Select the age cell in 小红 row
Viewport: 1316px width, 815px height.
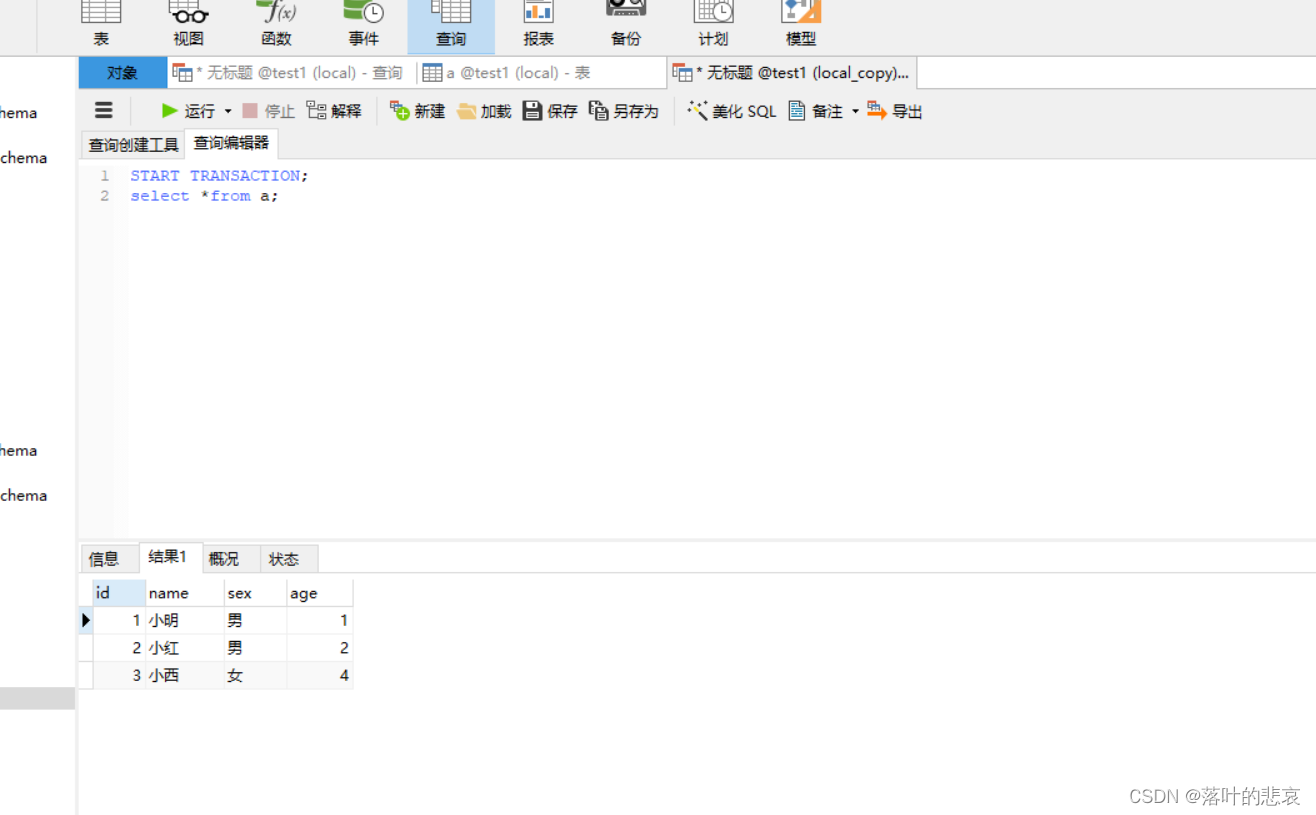(x=319, y=648)
